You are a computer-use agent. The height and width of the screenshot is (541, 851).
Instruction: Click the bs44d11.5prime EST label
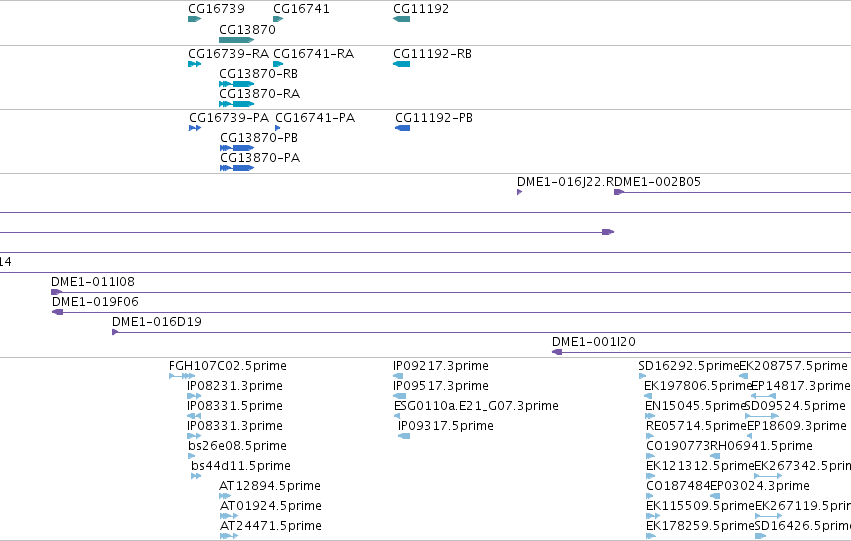coord(241,466)
